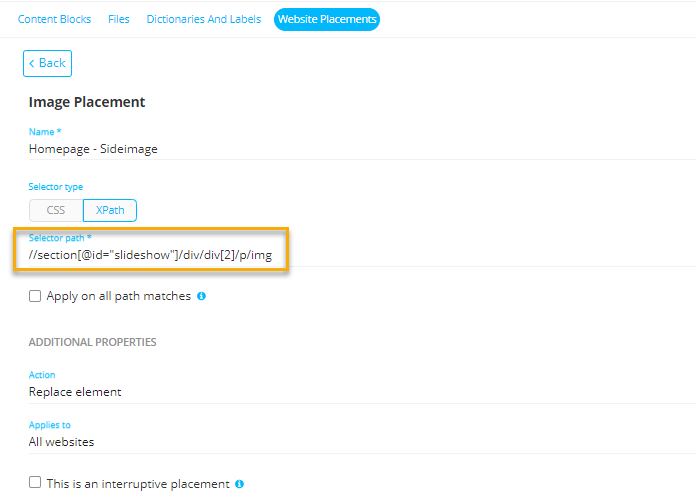Viewport: 696px width, 504px height.
Task: Choose the XPath selector type
Action: coord(110,210)
